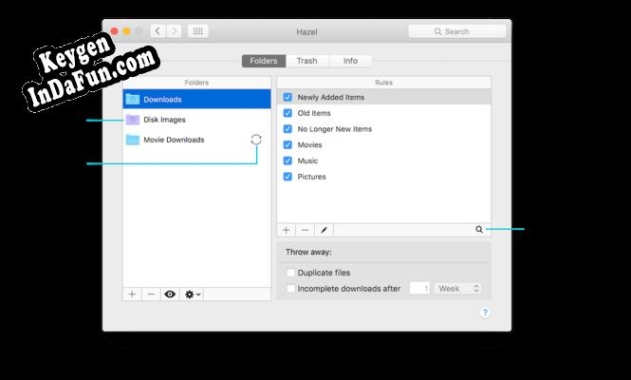This screenshot has height=380, width=631.
Task: Go forward with the toolbar forward arrow
Action: tap(174, 31)
